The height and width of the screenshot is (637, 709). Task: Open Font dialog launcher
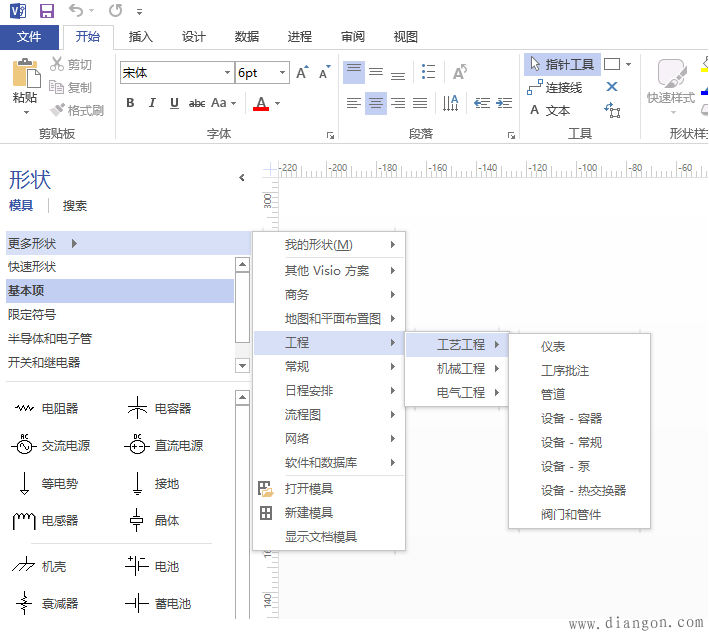click(331, 135)
